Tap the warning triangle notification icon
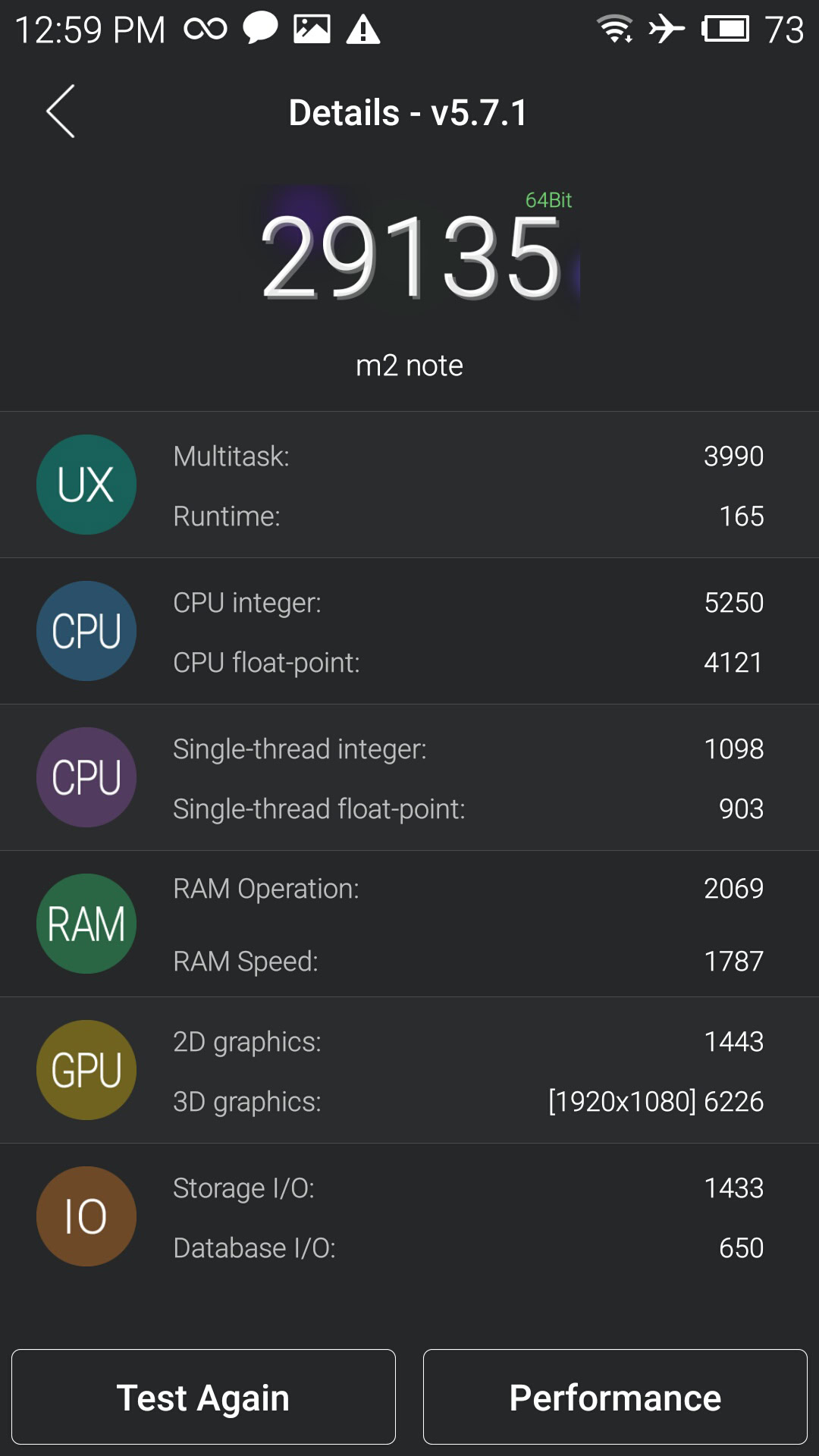 coord(363,30)
